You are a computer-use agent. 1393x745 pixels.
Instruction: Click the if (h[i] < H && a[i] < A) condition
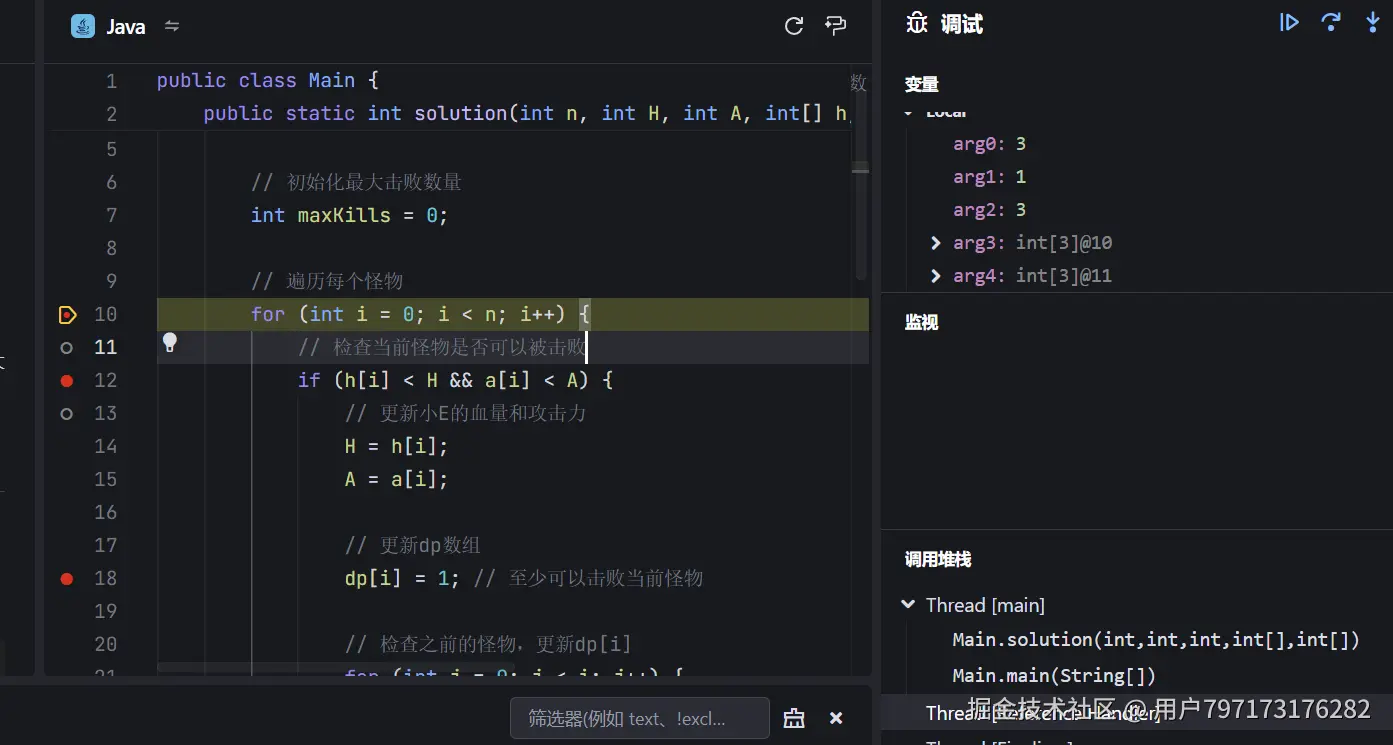coord(455,381)
